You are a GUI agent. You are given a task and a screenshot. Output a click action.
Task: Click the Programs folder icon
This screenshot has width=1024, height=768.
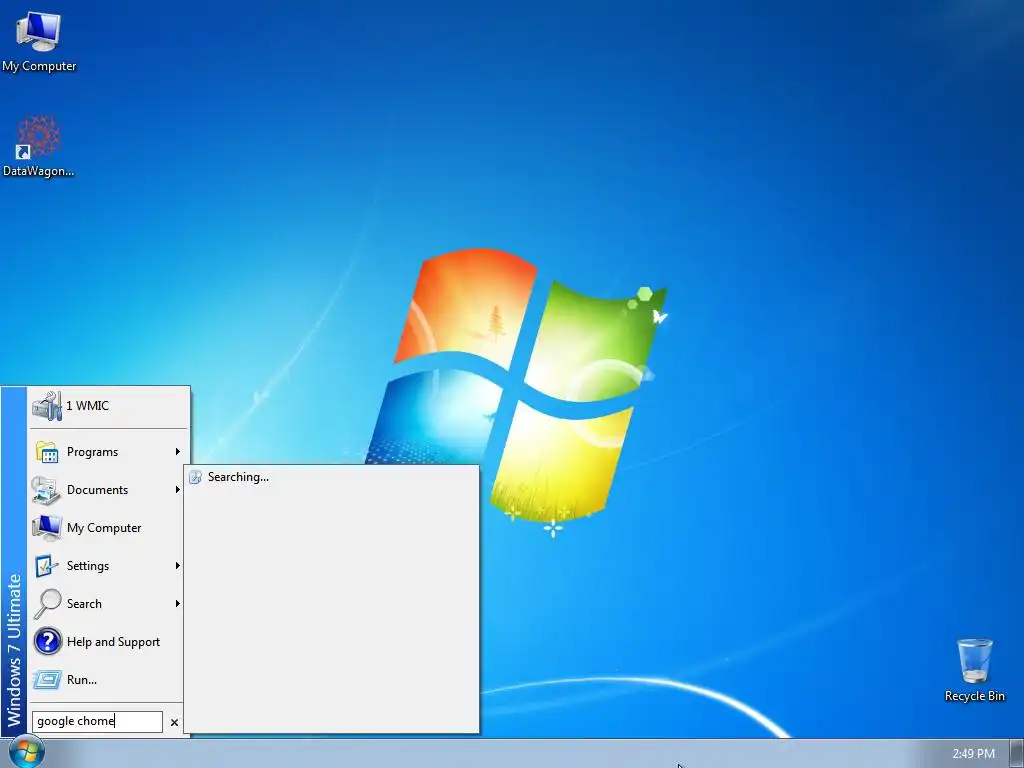[x=47, y=452]
